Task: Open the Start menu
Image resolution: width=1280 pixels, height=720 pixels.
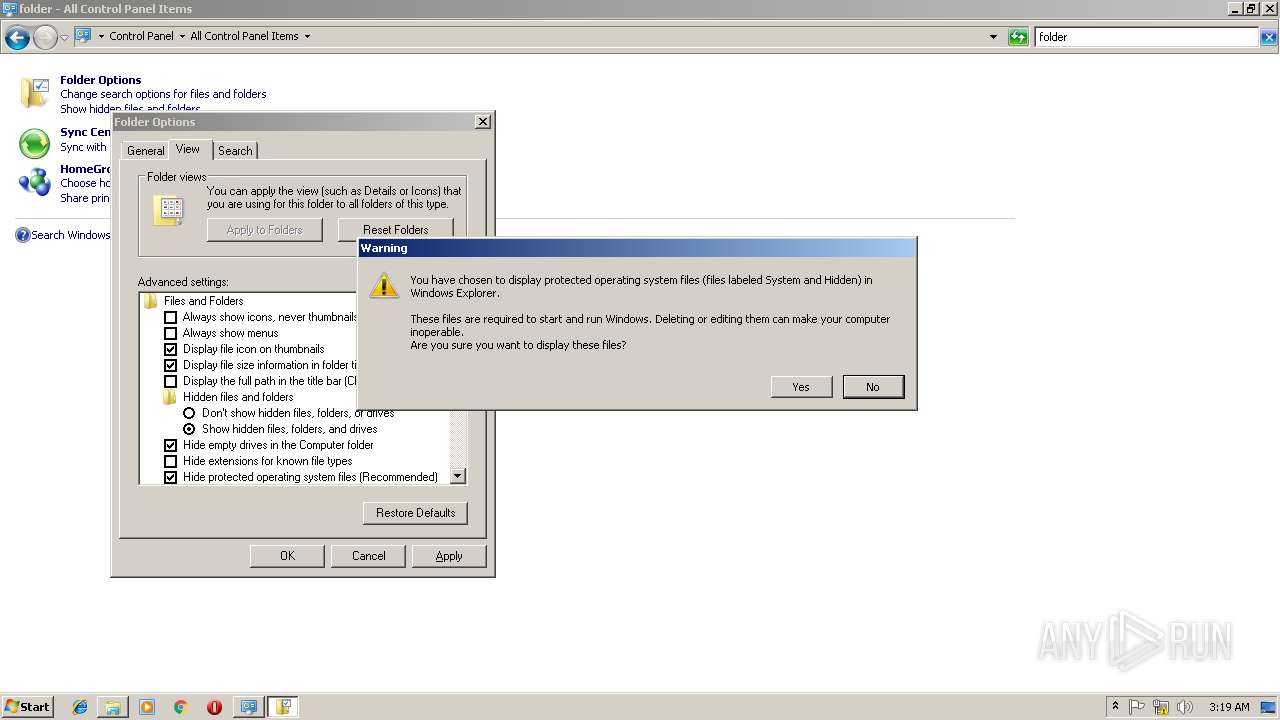Action: pos(27,706)
